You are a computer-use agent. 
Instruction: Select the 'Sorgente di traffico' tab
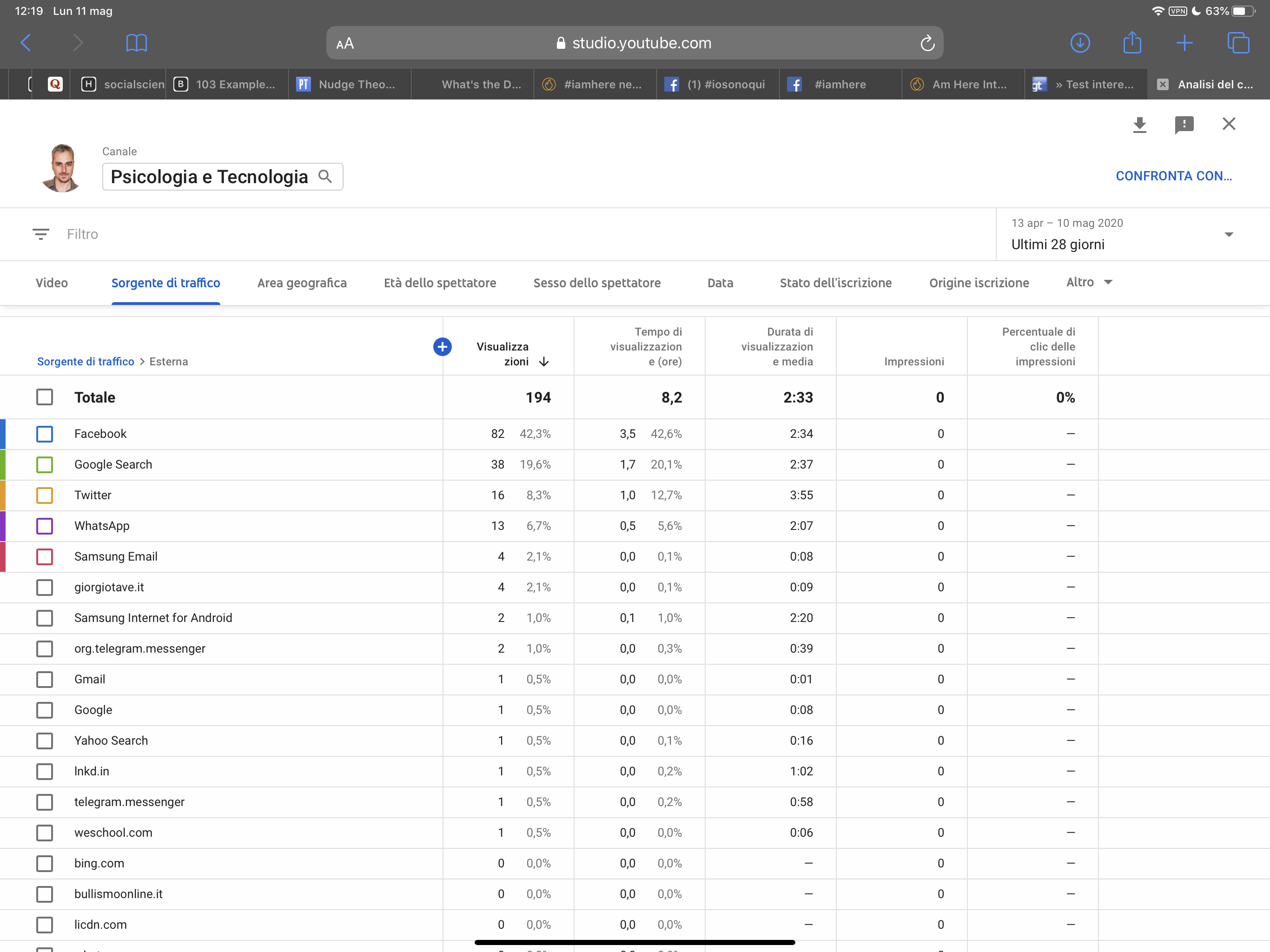pos(165,283)
